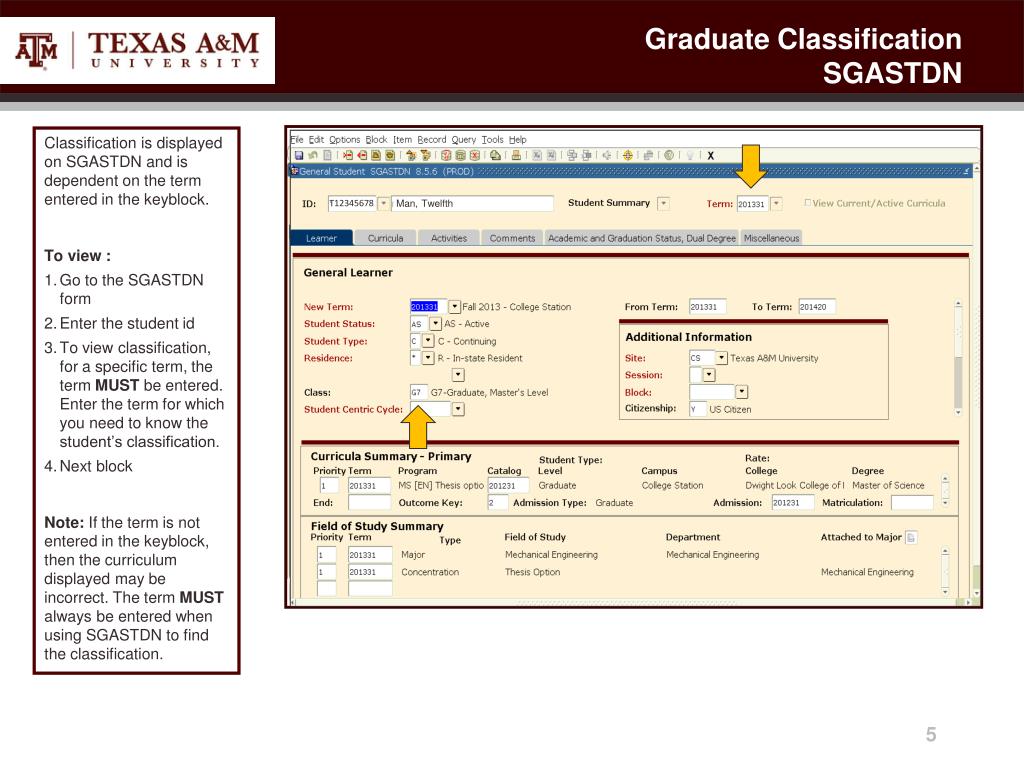This screenshot has height=768, width=1024.
Task: Switch to the Learner tab
Action: coord(321,238)
